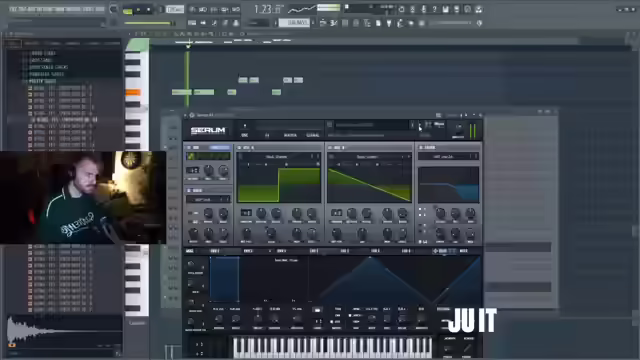
Task: Toggle the OSC A enable switch
Action: point(240,147)
